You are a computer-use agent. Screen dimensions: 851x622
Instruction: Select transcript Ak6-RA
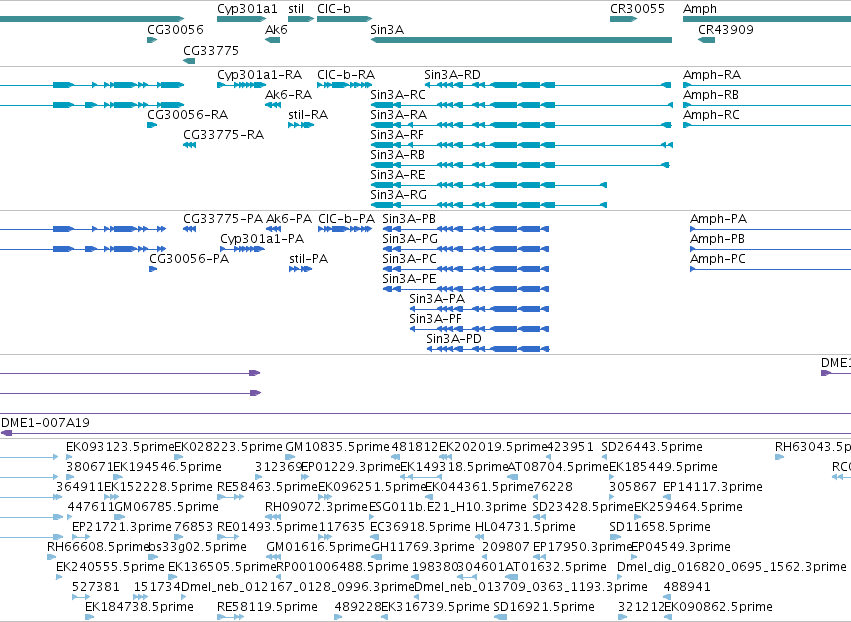(272, 105)
